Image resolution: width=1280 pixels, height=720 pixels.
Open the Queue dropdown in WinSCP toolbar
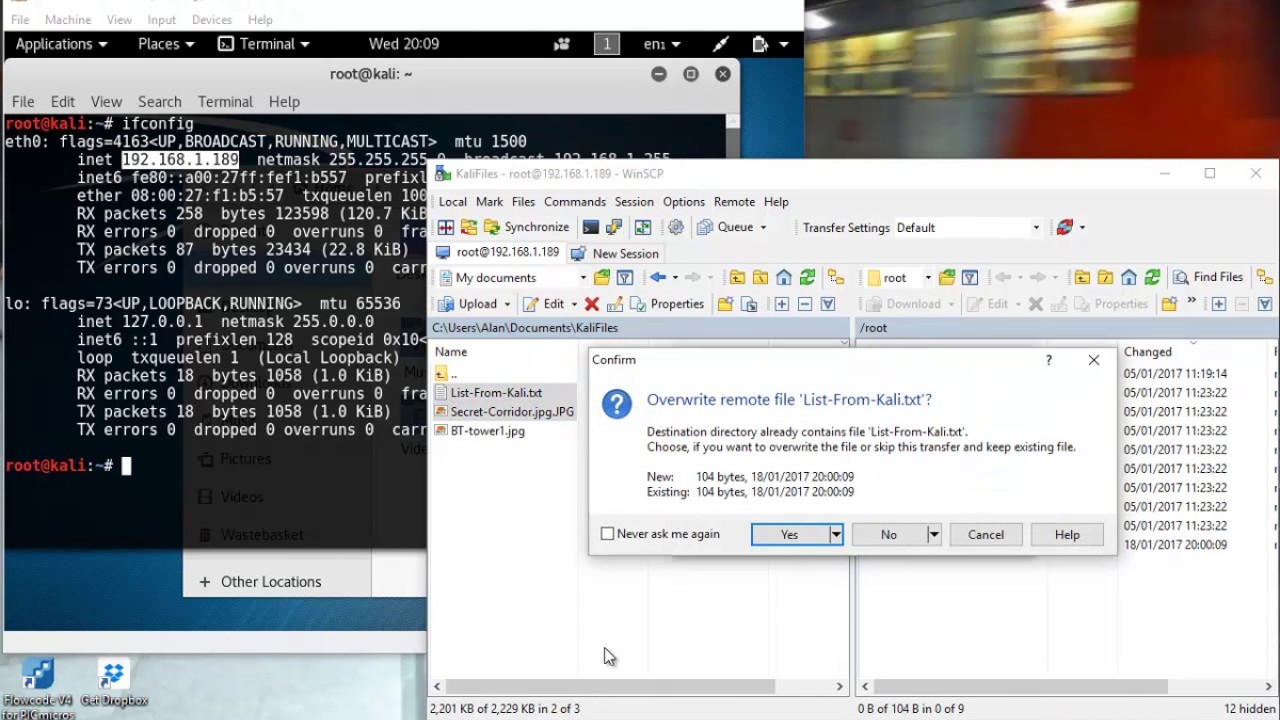click(x=763, y=228)
